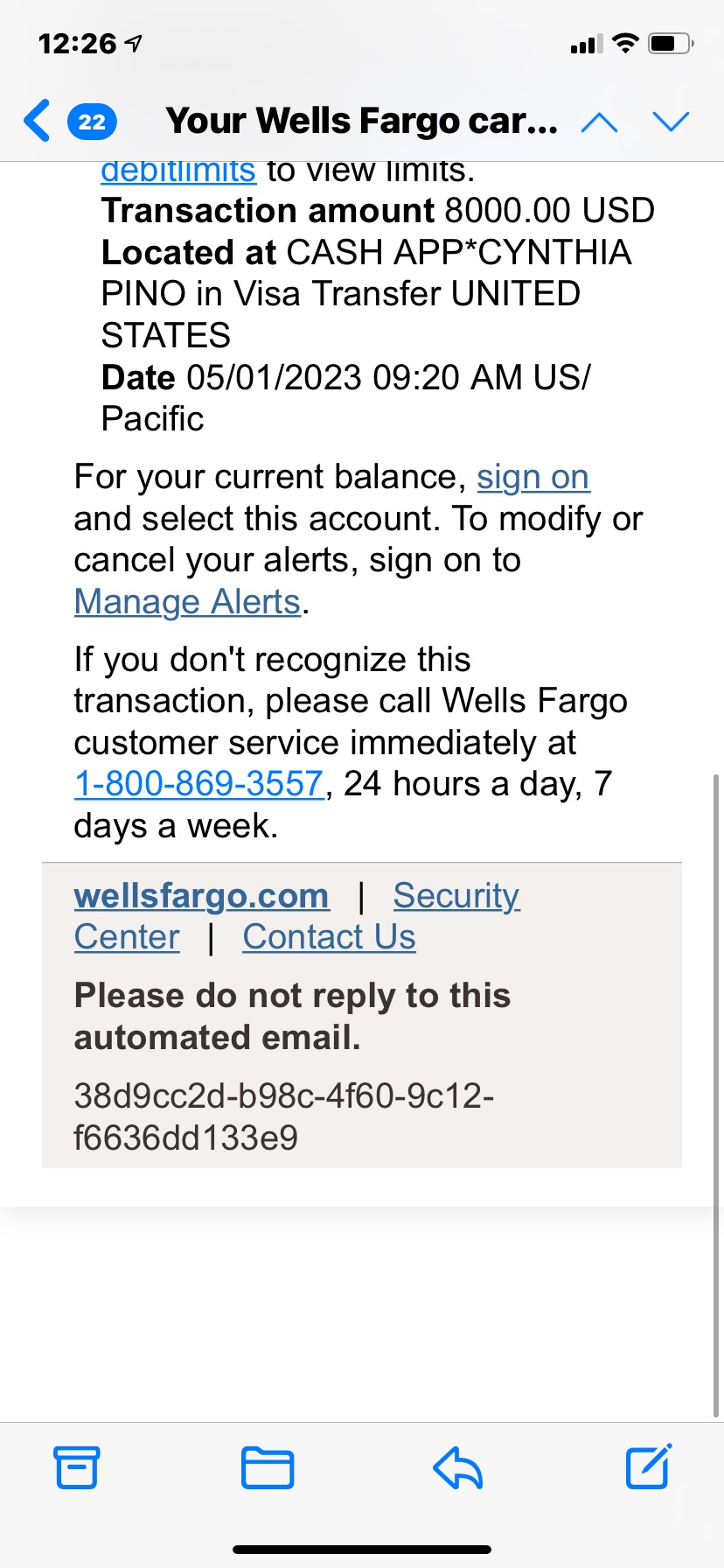Compose a new email with pencil icon
The image size is (724, 1568).
coord(649,1466)
